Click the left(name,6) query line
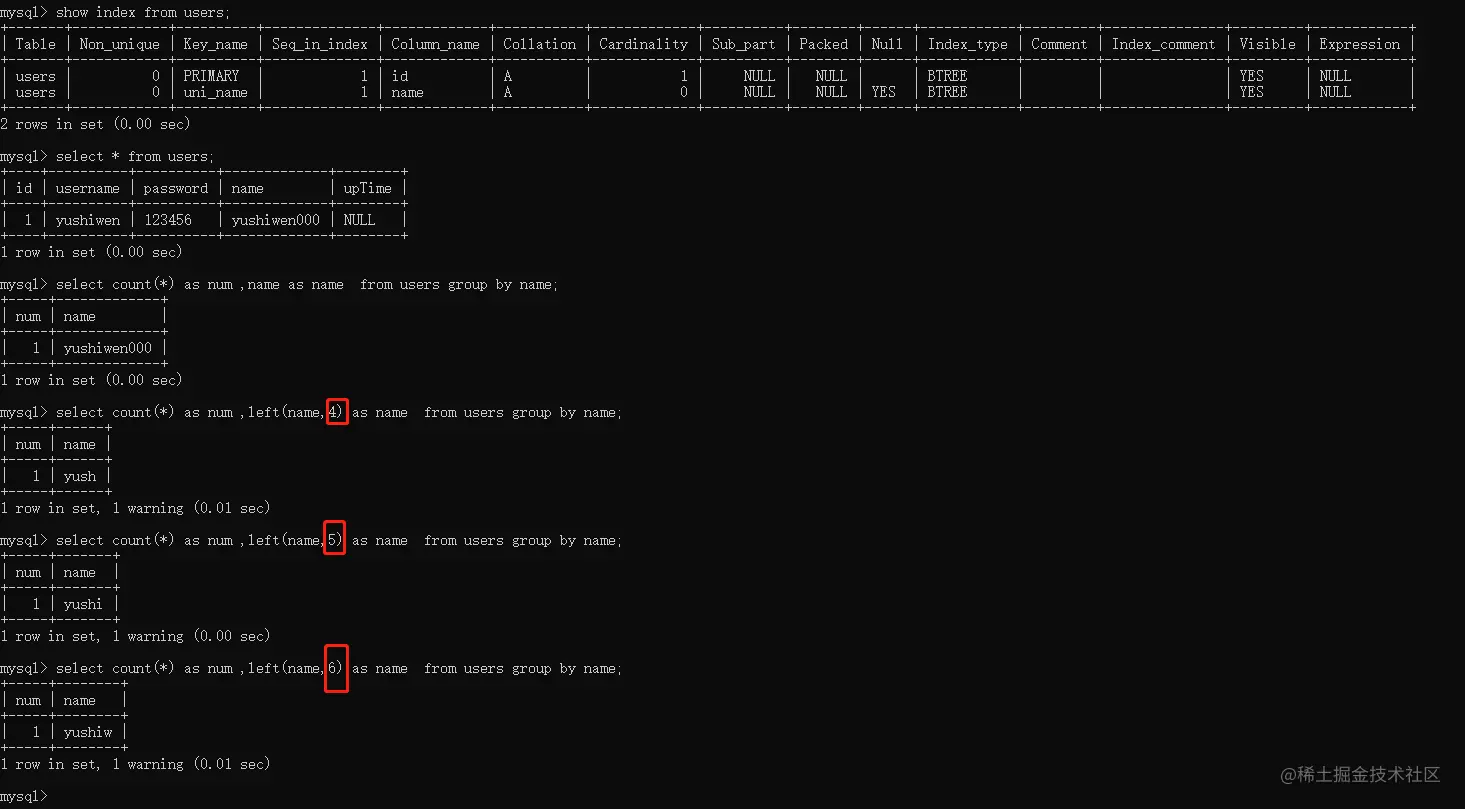 click(339, 668)
